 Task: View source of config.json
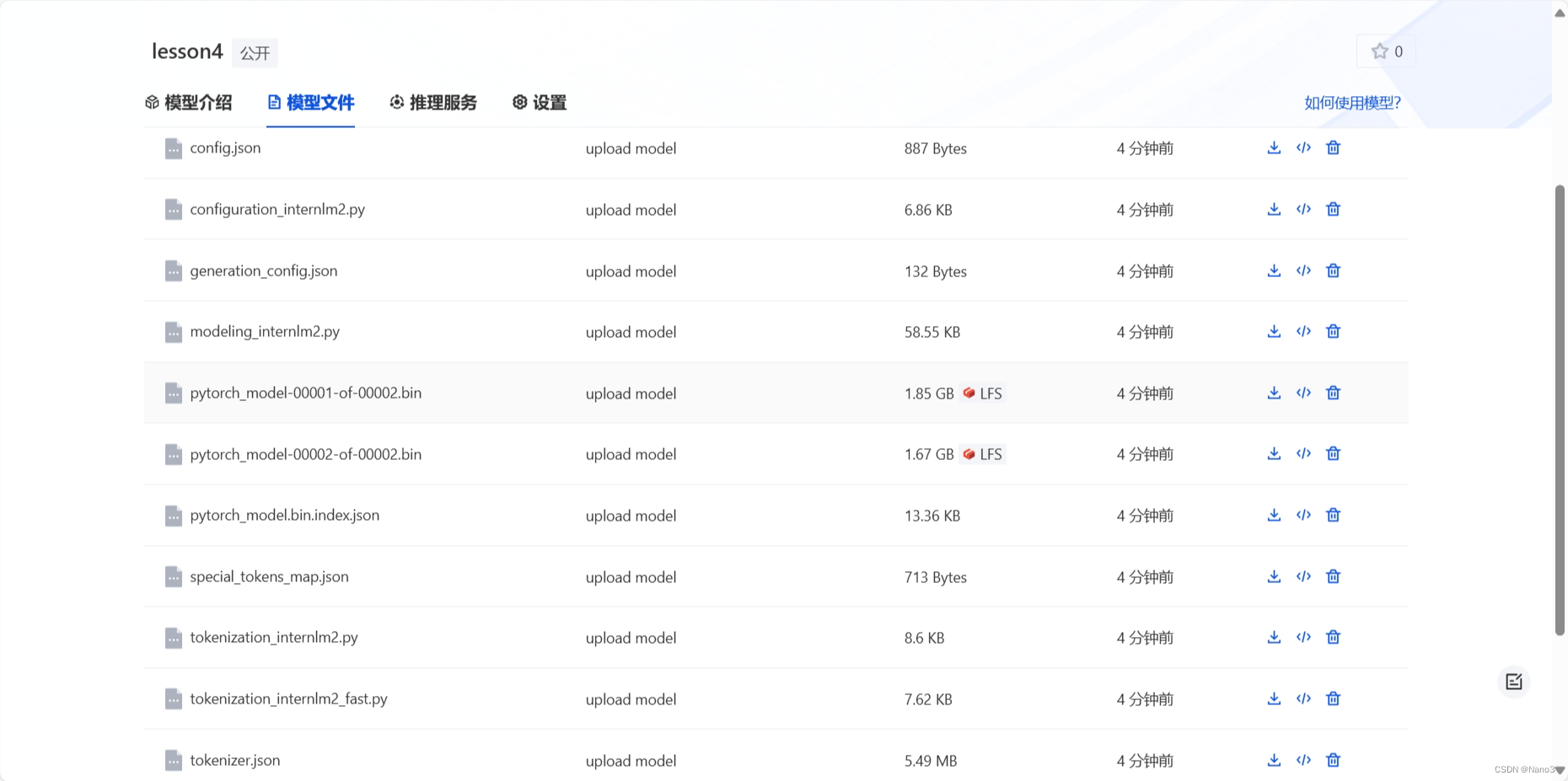pos(1303,147)
